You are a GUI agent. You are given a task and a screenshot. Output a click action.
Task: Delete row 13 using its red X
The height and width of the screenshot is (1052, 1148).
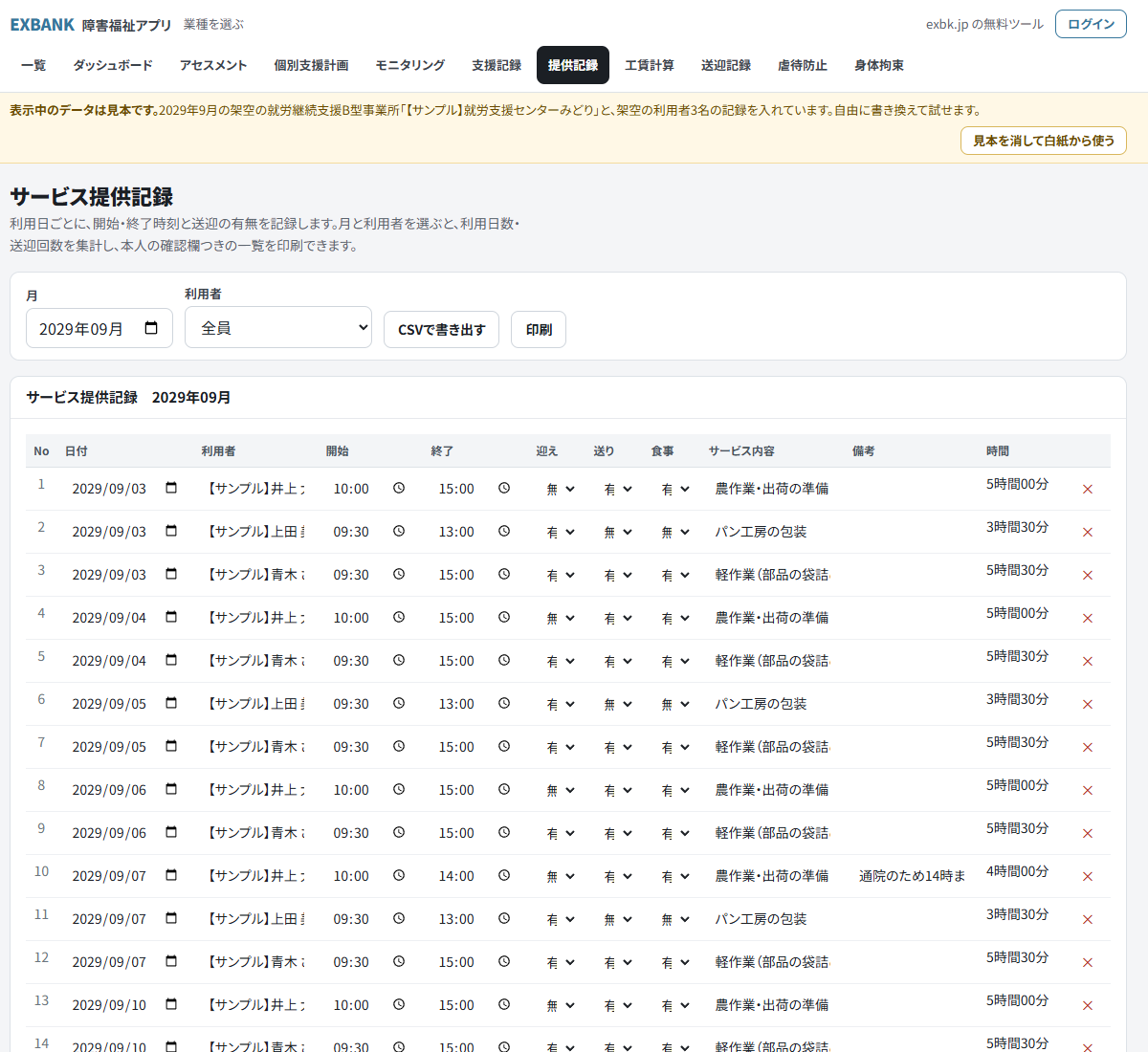pyautogui.click(x=1087, y=1005)
